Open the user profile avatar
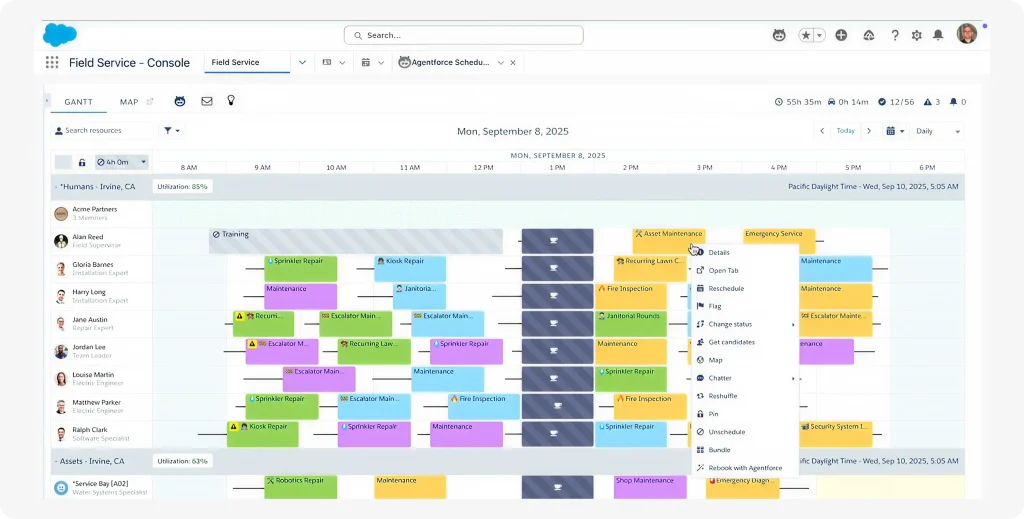Screen dimensions: 1024x519 pos(967,33)
